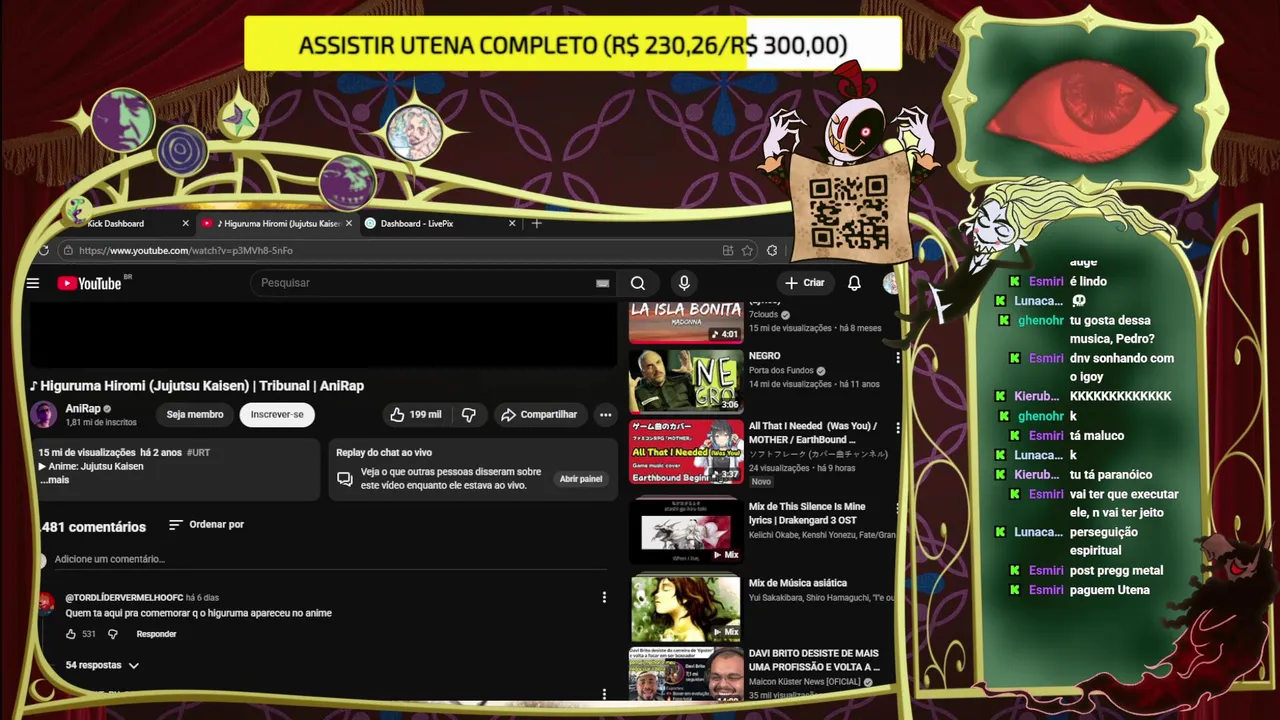Open browser extensions icon in address bar
Viewport: 1280px width, 720px height.
(x=772, y=250)
